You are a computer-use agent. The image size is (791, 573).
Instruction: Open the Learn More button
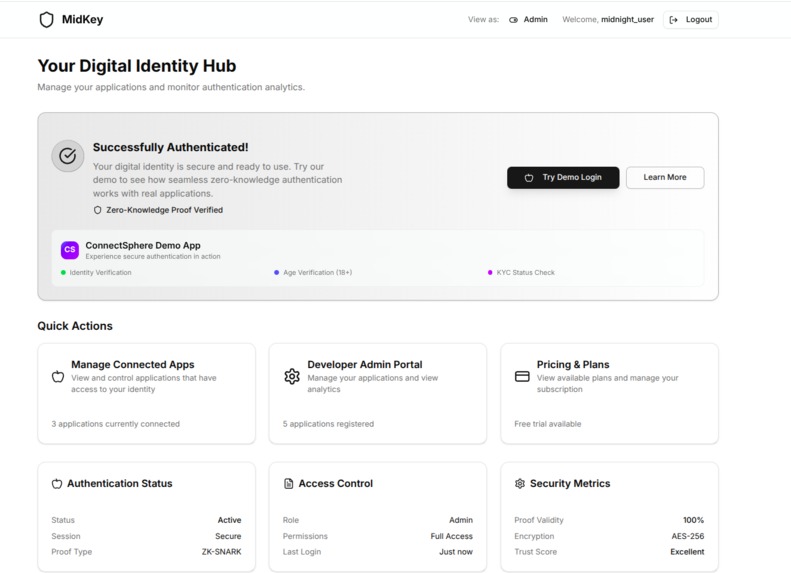click(x=665, y=178)
